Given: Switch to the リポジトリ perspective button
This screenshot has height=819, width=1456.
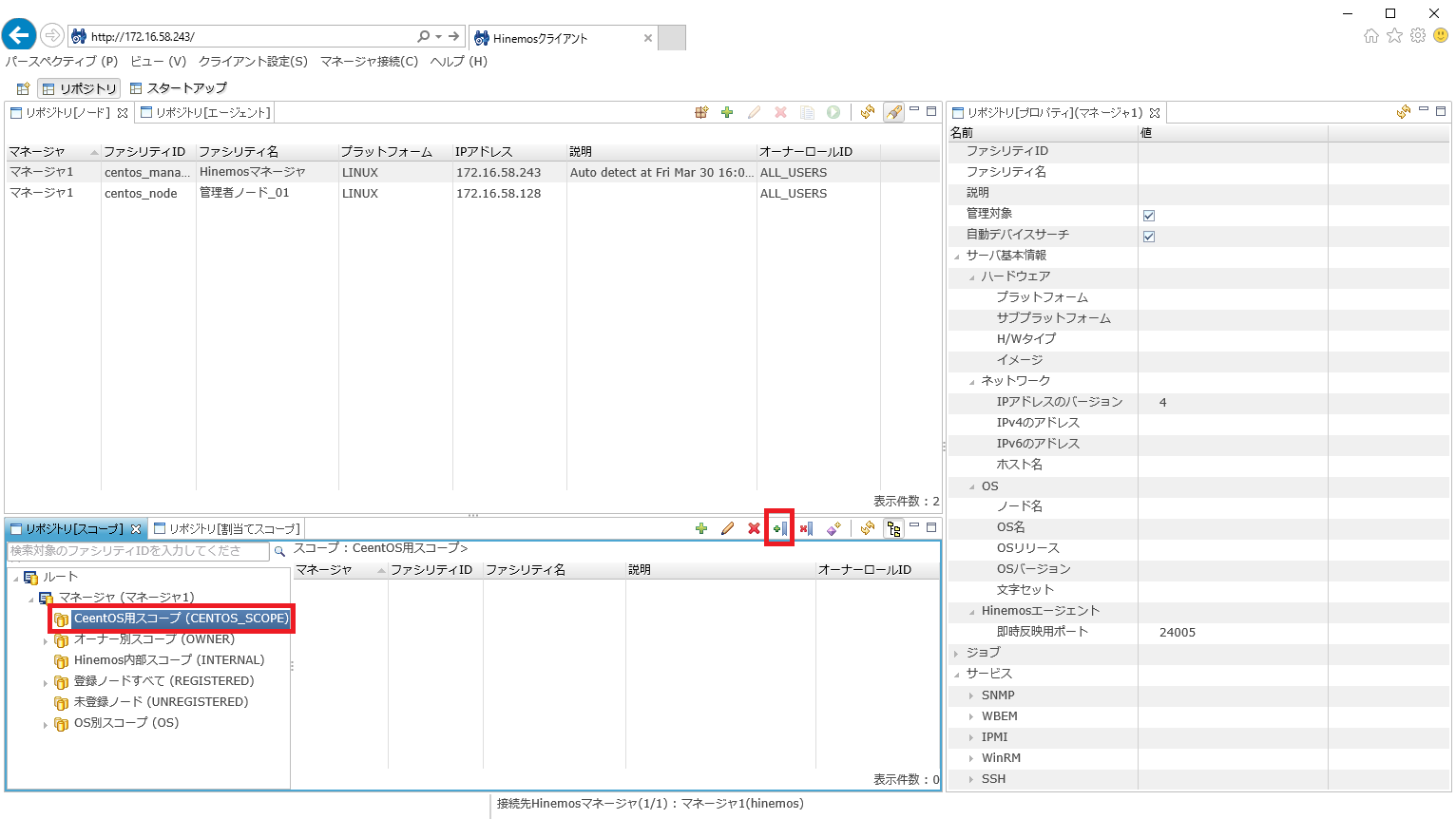Looking at the screenshot, I should point(79,88).
